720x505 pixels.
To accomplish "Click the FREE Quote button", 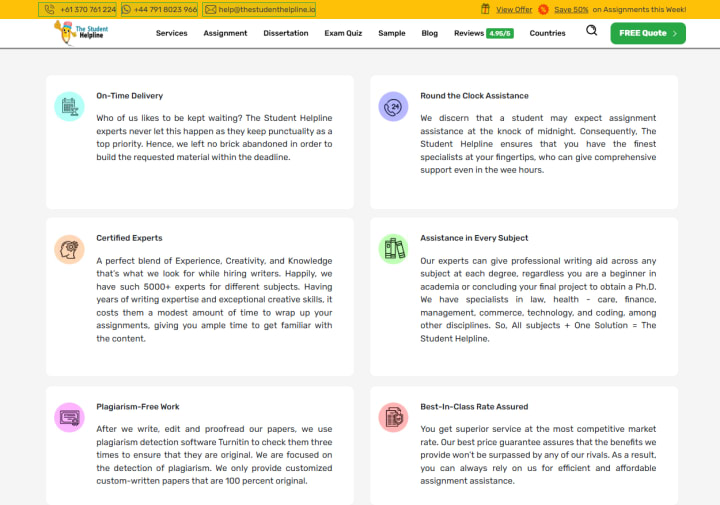I will 648,33.
